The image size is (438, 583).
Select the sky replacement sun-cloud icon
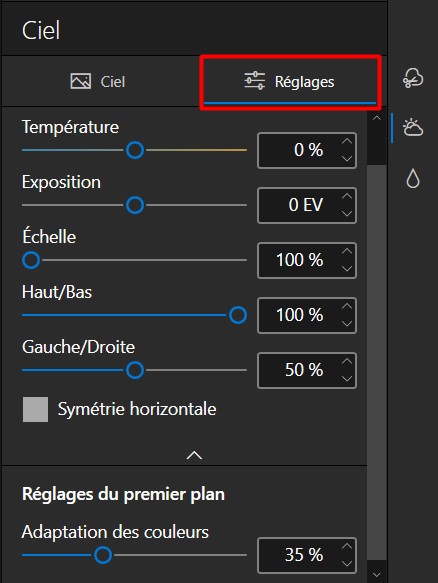coord(413,128)
